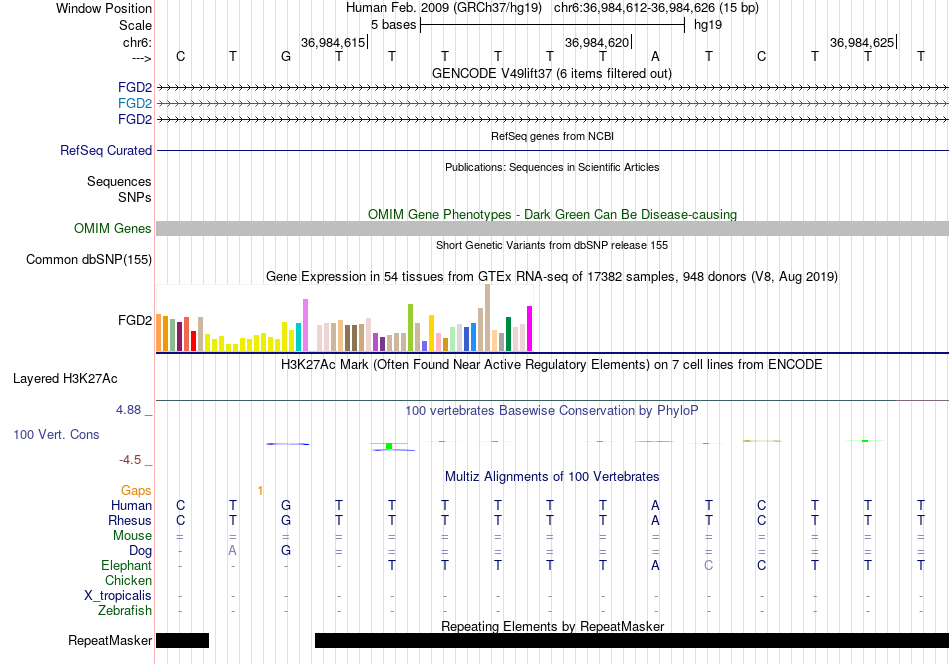The image size is (950, 664).
Task: Click the G base in reference sequence row
Action: coord(286,56)
